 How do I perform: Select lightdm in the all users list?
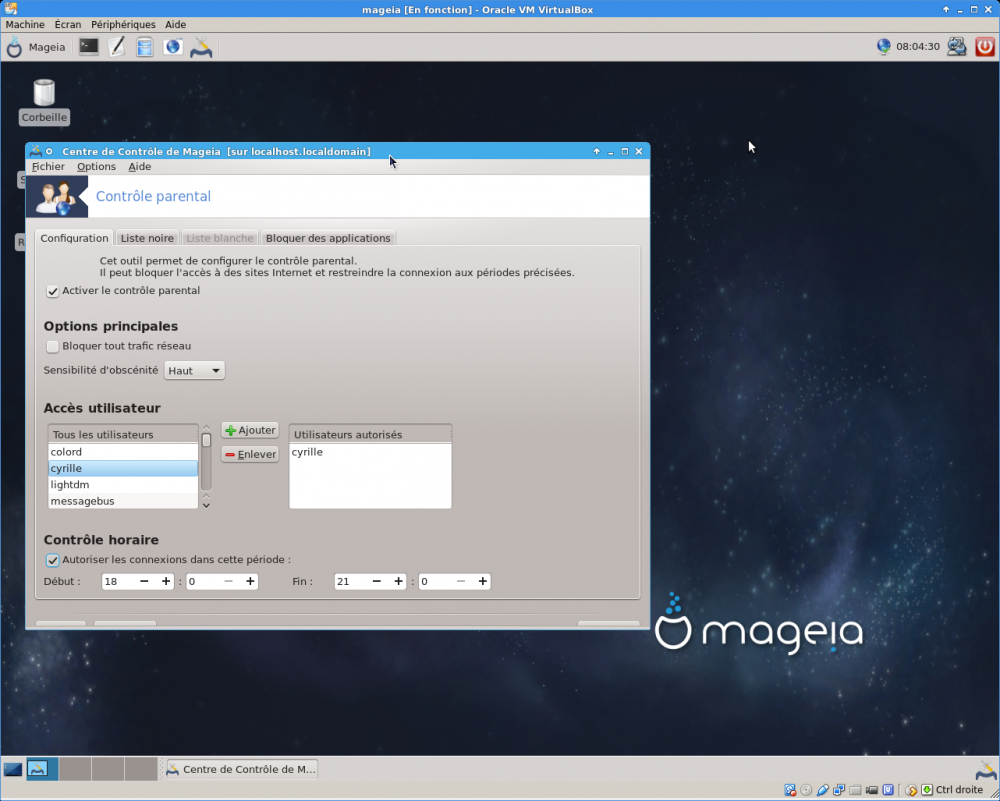[123, 485]
